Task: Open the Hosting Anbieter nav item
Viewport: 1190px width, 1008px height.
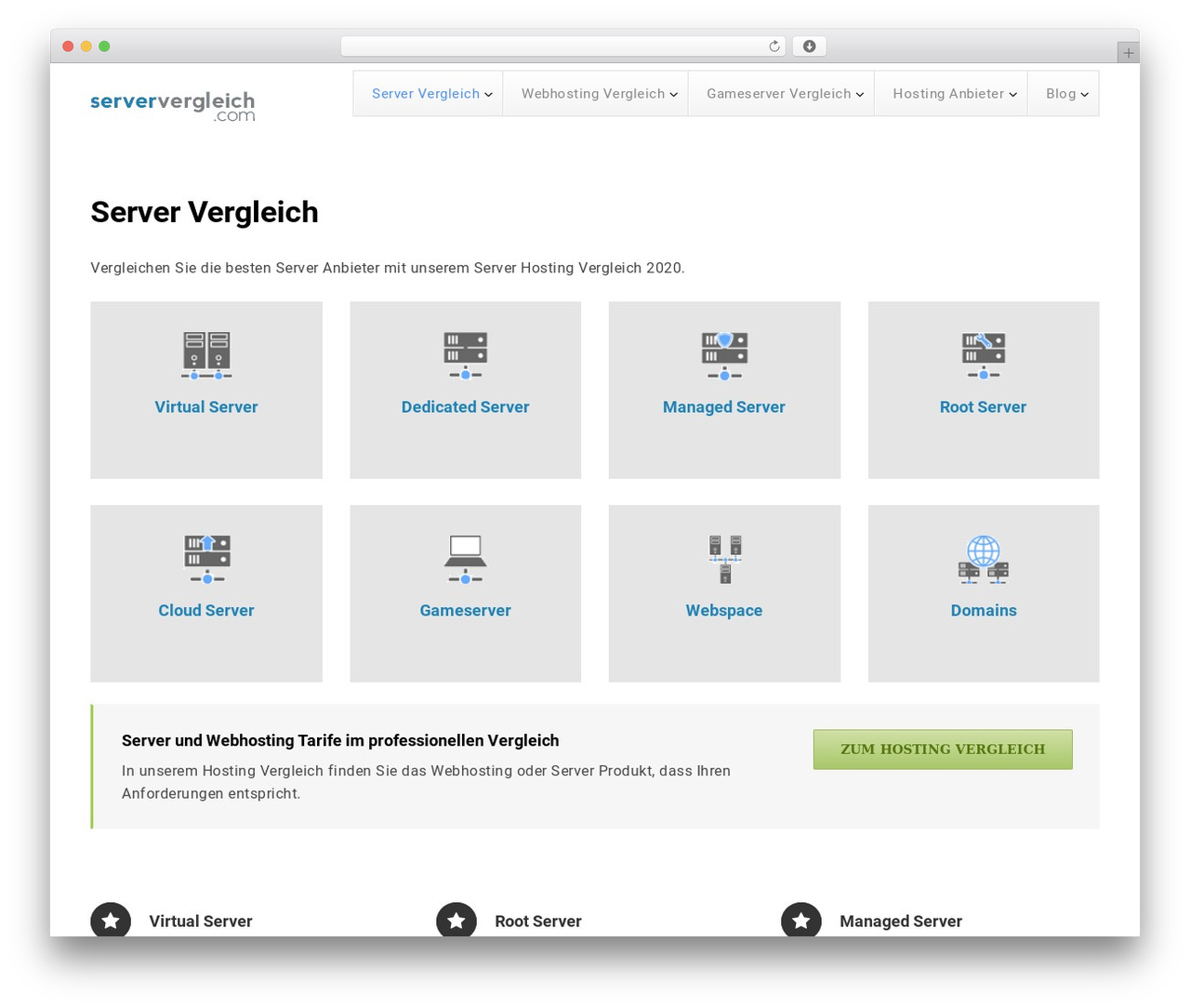Action: [x=950, y=94]
